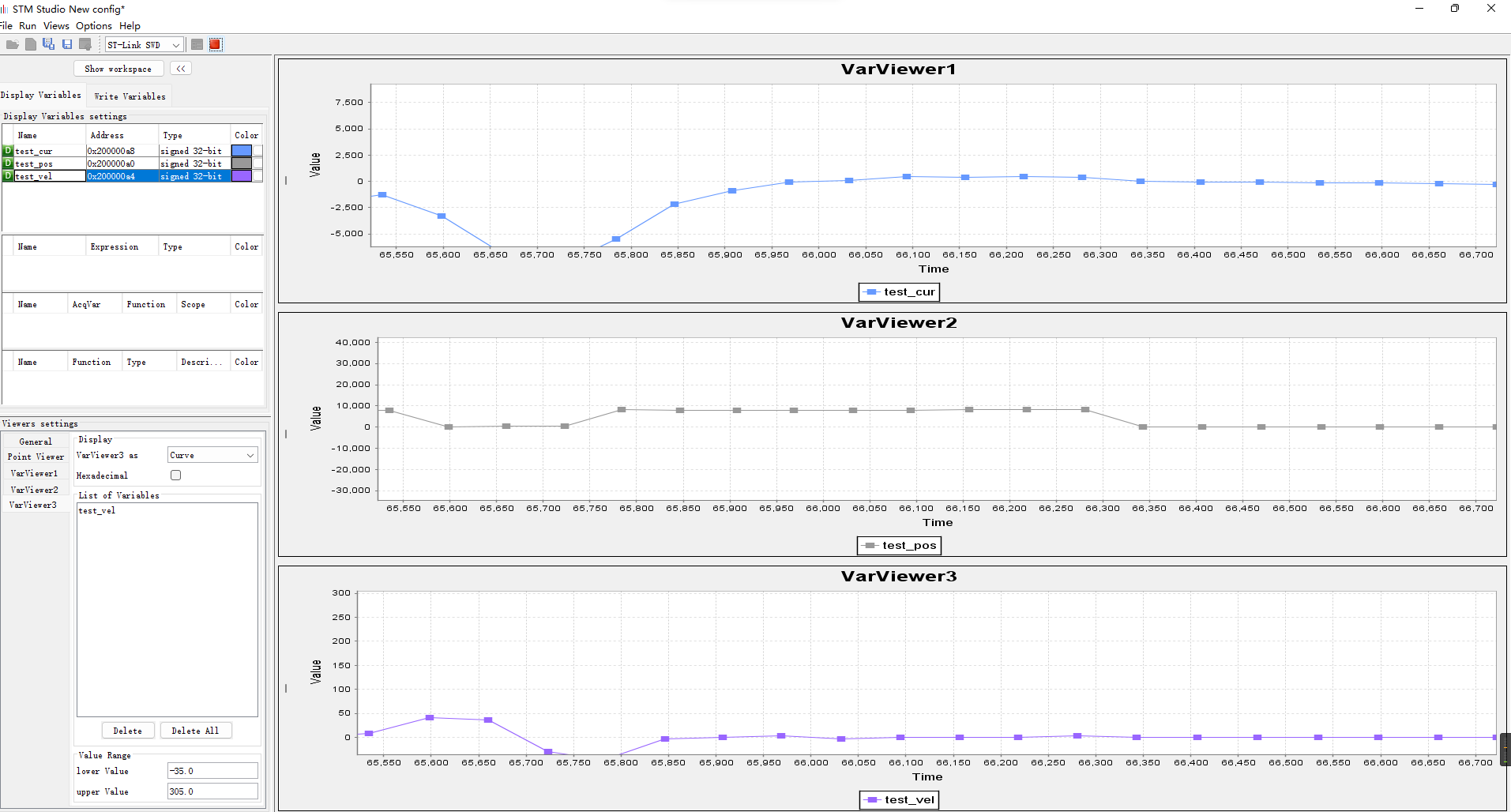Image resolution: width=1511 pixels, height=812 pixels.
Task: Toggle the checkbox next to test_vel color
Action: 257,176
